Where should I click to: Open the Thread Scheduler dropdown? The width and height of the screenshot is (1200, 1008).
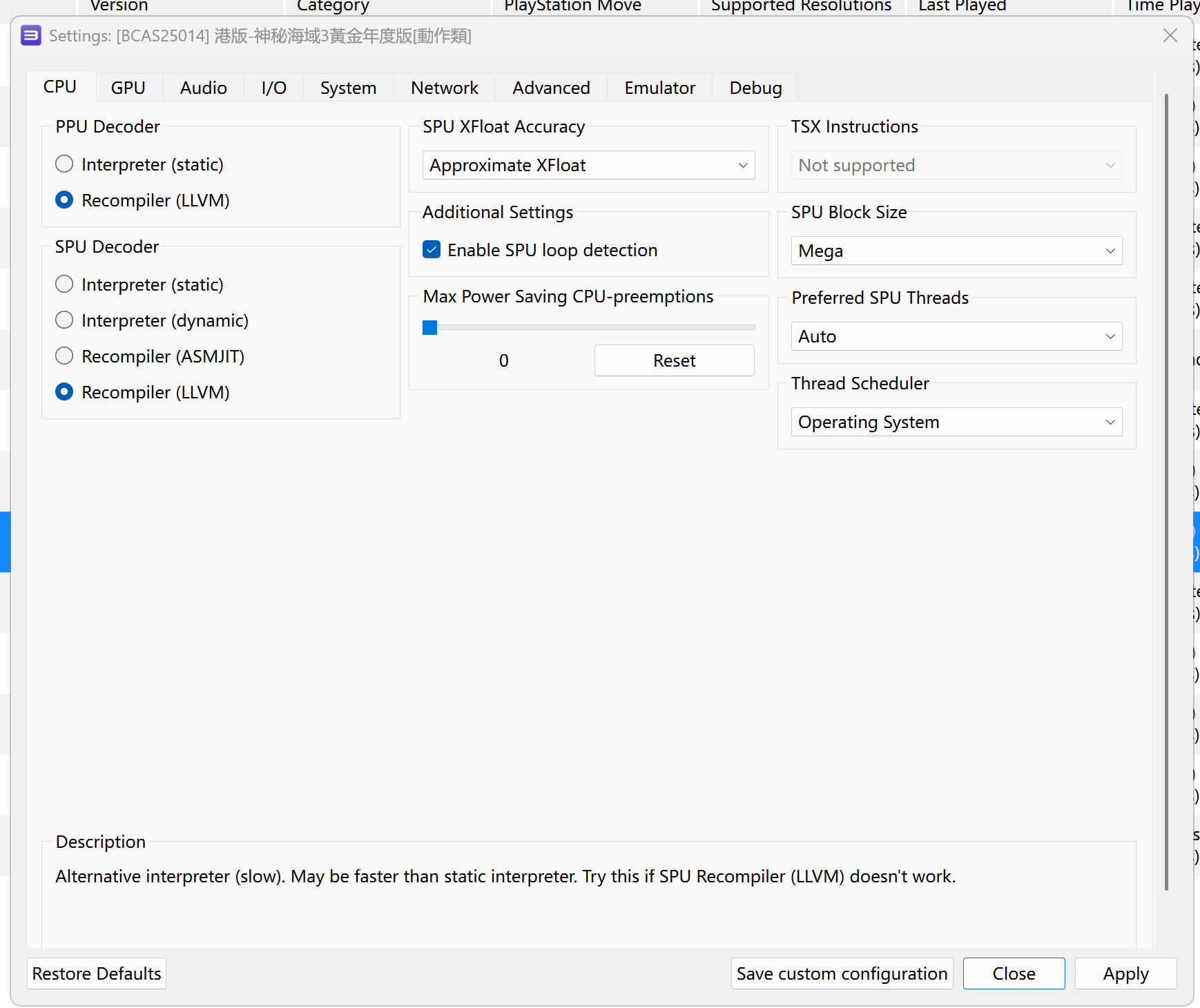point(956,422)
